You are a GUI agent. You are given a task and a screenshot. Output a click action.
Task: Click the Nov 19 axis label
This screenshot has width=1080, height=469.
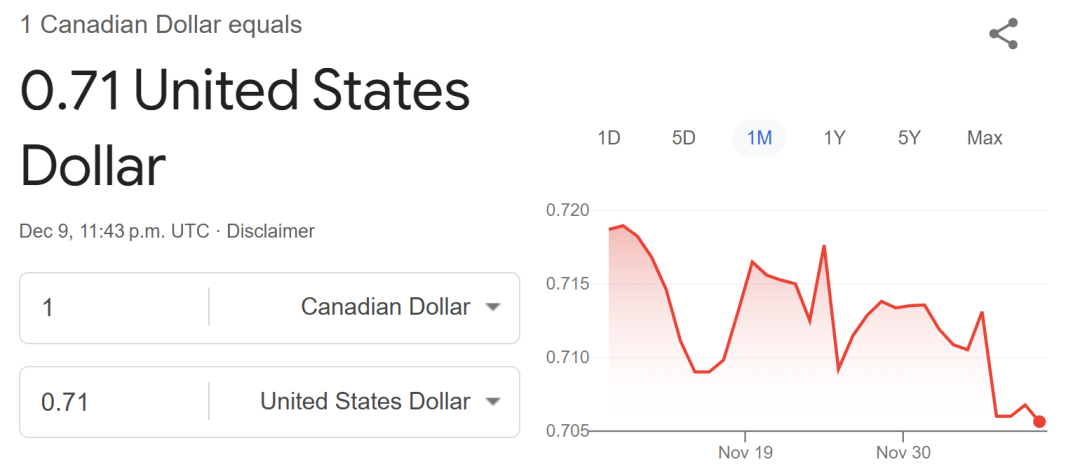pos(745,452)
